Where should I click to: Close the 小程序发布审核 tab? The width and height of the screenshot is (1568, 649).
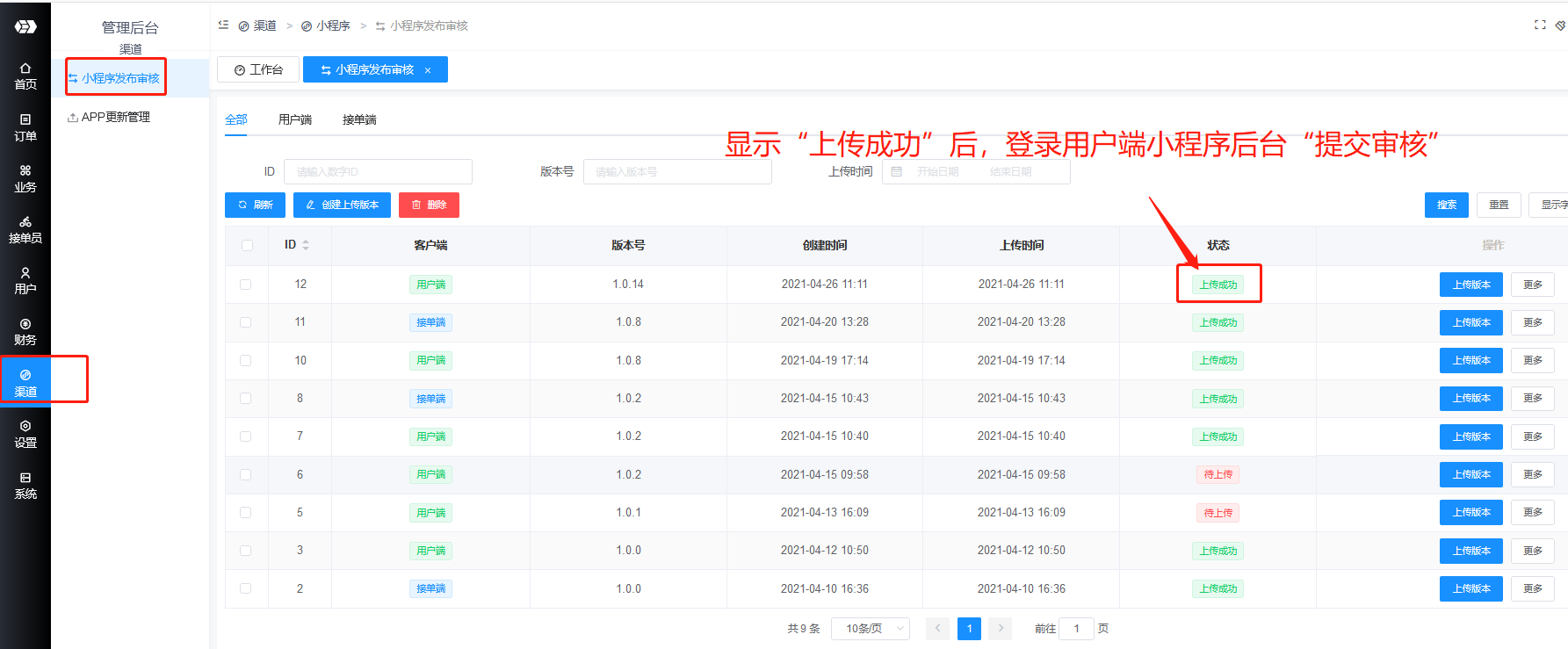click(x=428, y=70)
